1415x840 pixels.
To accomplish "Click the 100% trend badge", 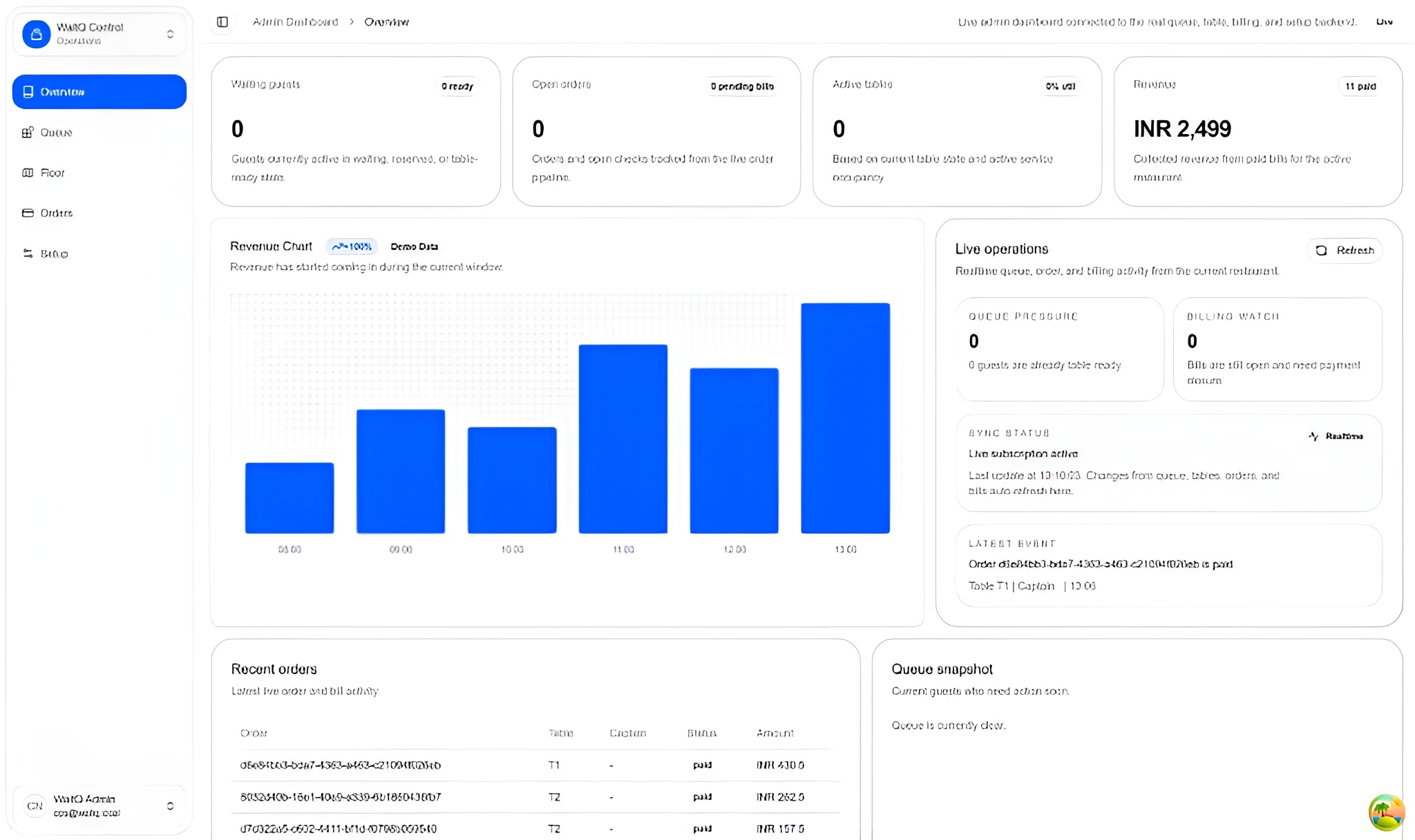I will click(352, 247).
